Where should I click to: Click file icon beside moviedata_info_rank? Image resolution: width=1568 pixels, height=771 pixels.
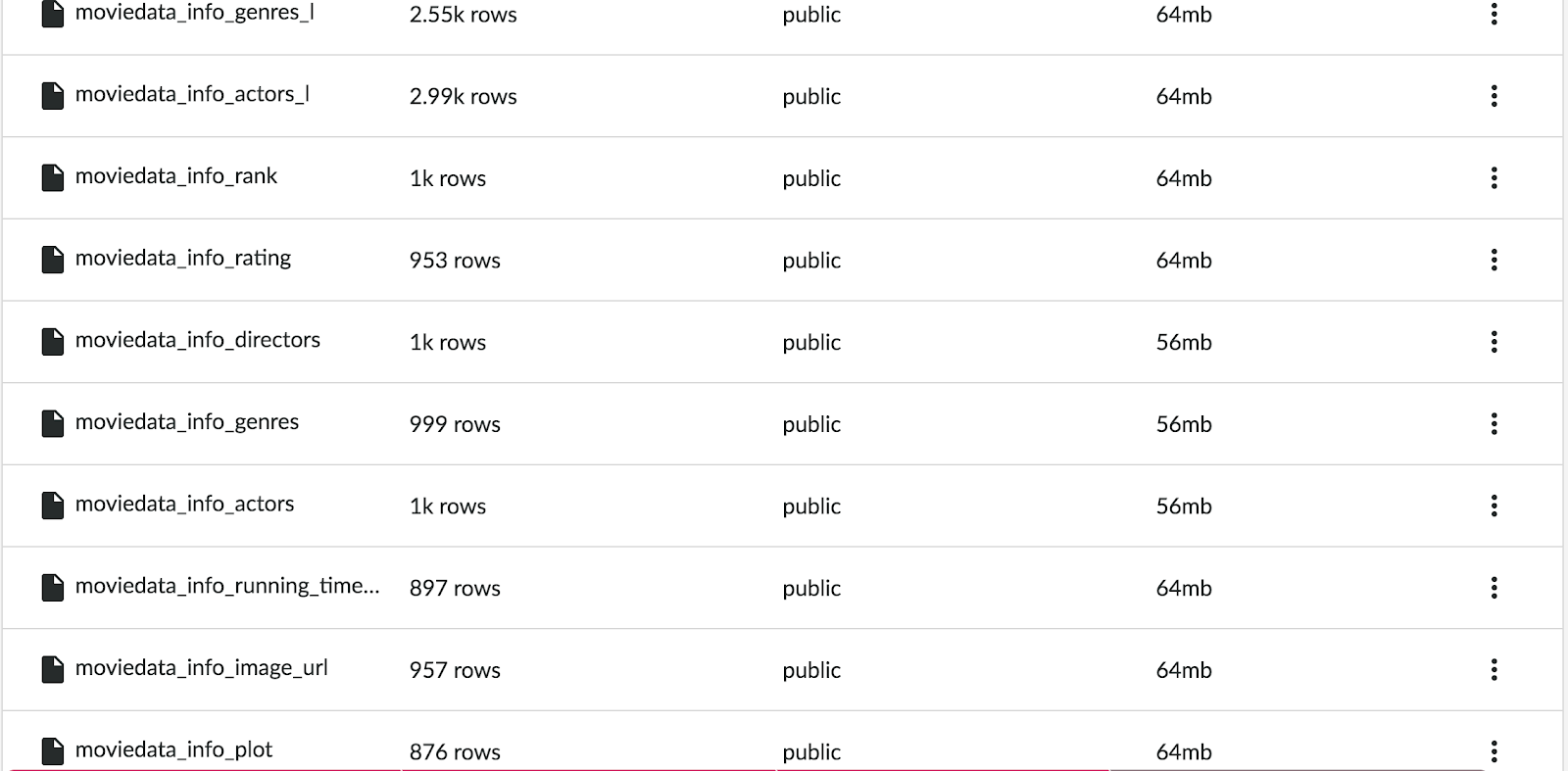point(53,177)
